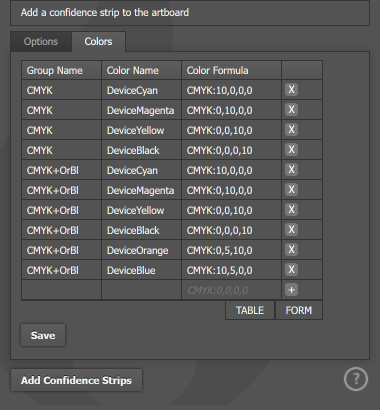Click DeviceBlack name in the CMYK+OrBl group
This screenshot has width=380, height=410.
point(141,230)
